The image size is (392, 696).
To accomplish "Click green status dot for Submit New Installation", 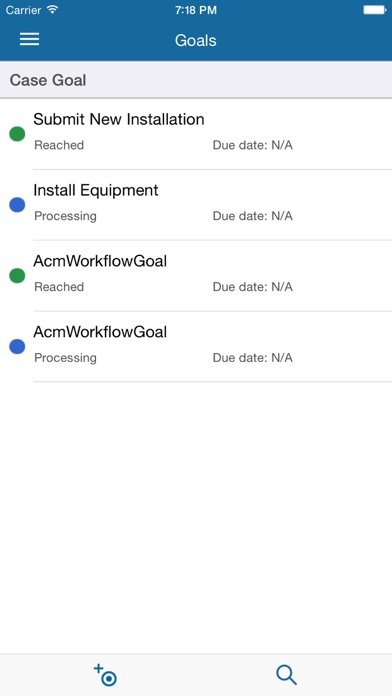I will click(x=17, y=134).
